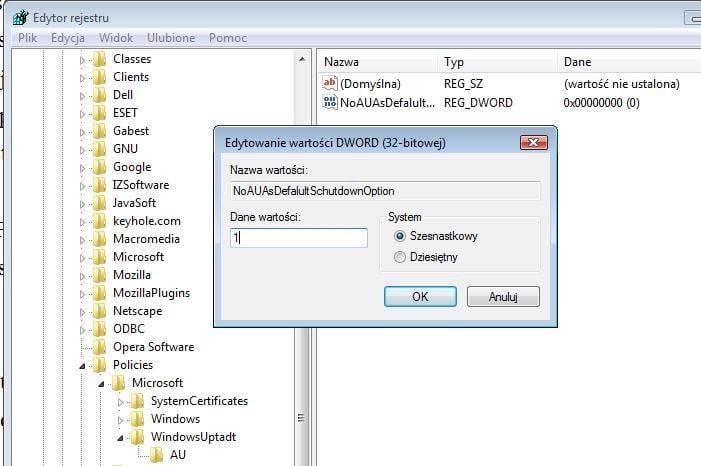Click the (Domyślna) string value icon

[x=330, y=83]
